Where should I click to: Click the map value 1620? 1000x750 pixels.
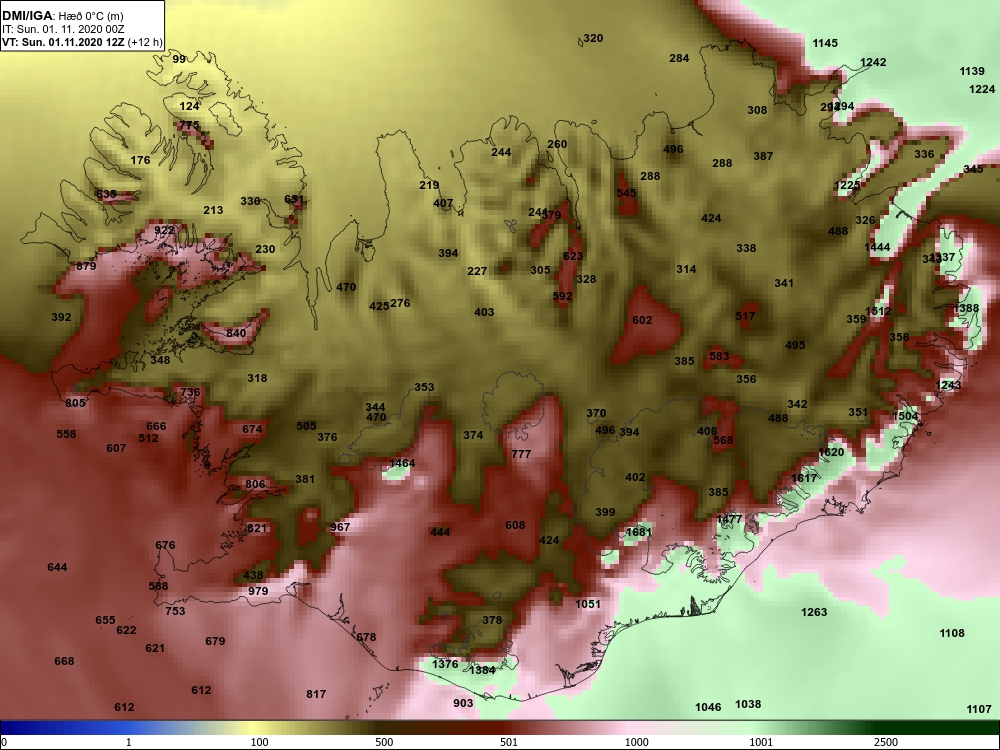pos(831,452)
